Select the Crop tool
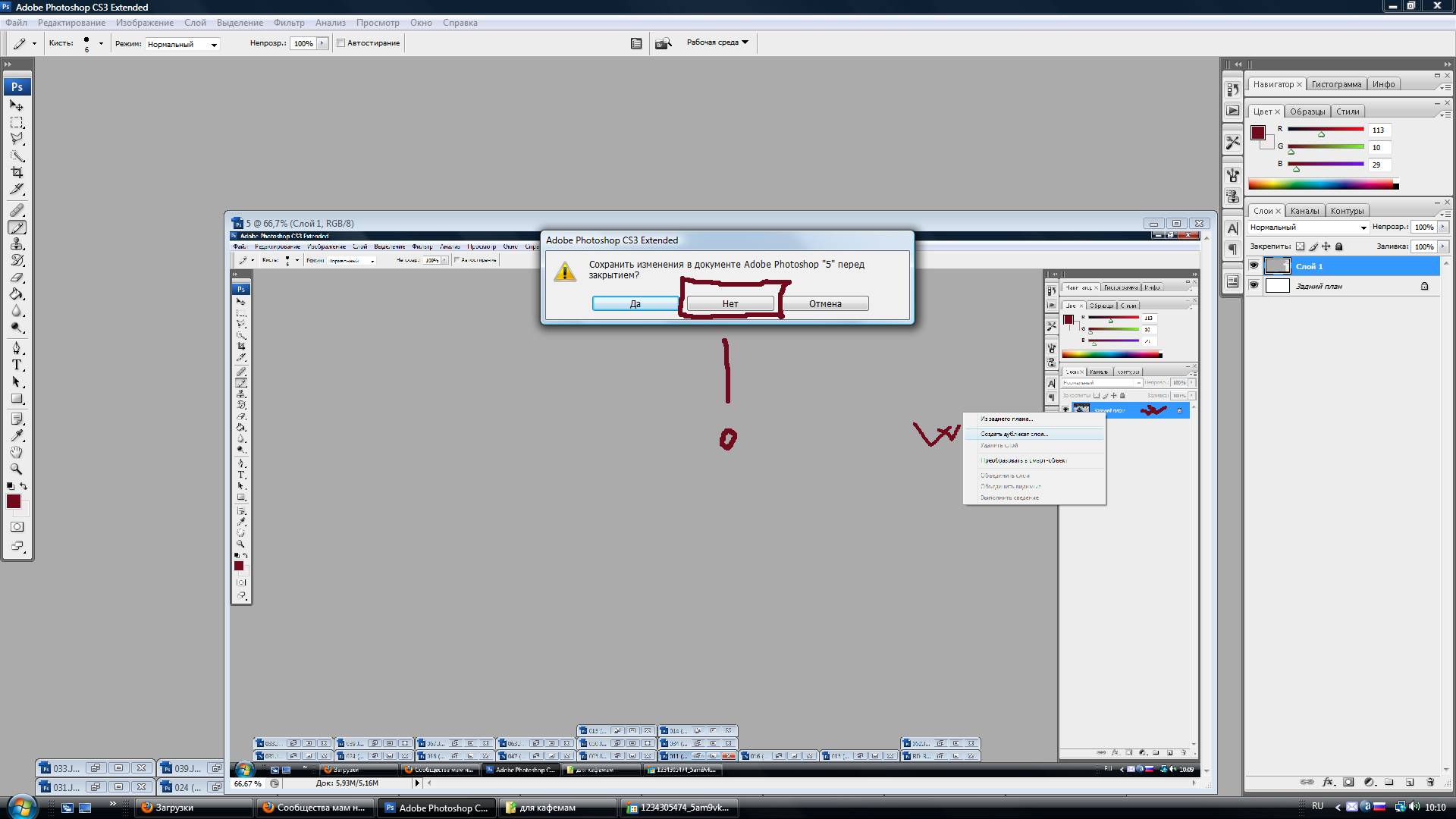The image size is (1456, 819). point(17,172)
